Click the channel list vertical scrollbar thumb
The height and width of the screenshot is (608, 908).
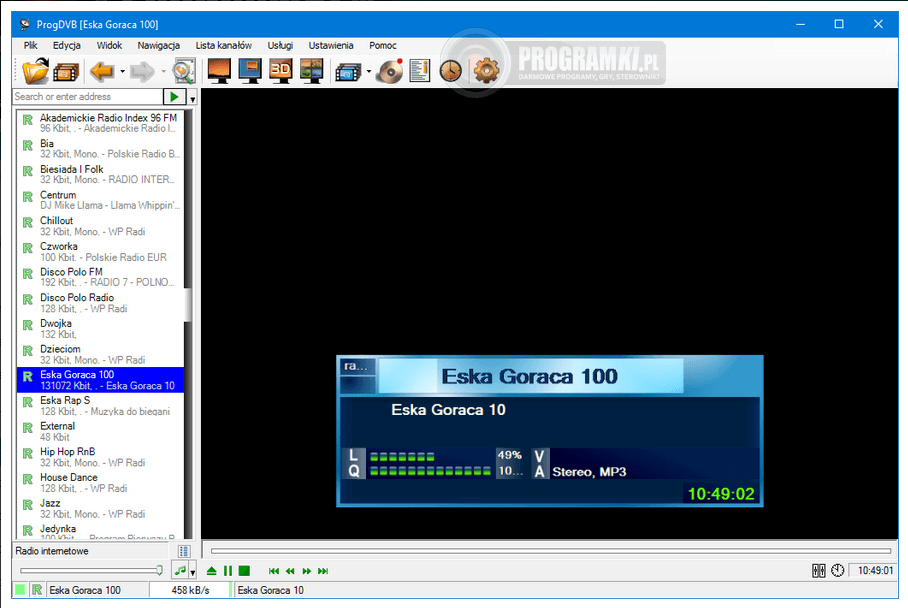[187, 305]
